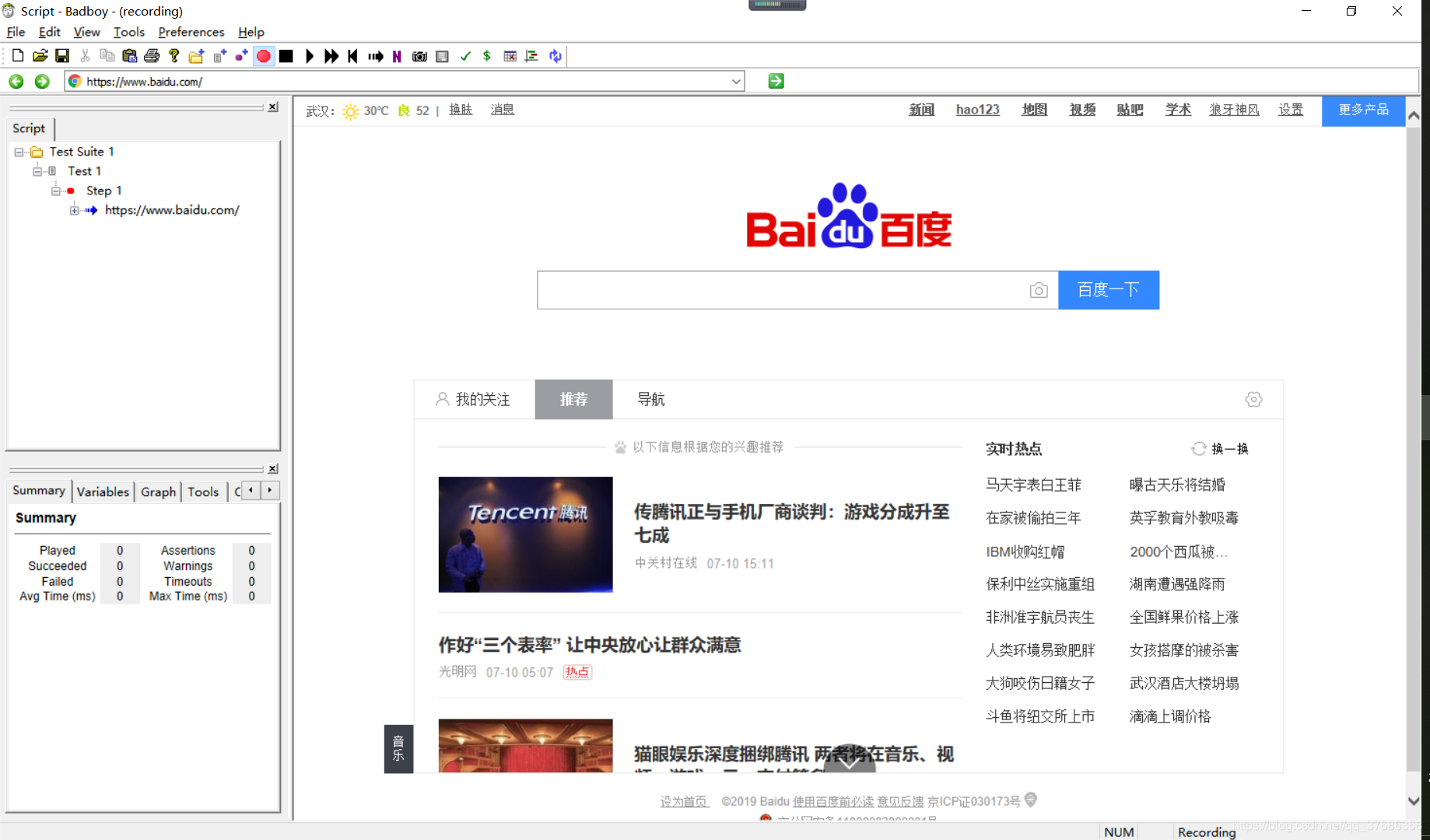Expand the https://www.baidu.com/ request node

pos(74,210)
